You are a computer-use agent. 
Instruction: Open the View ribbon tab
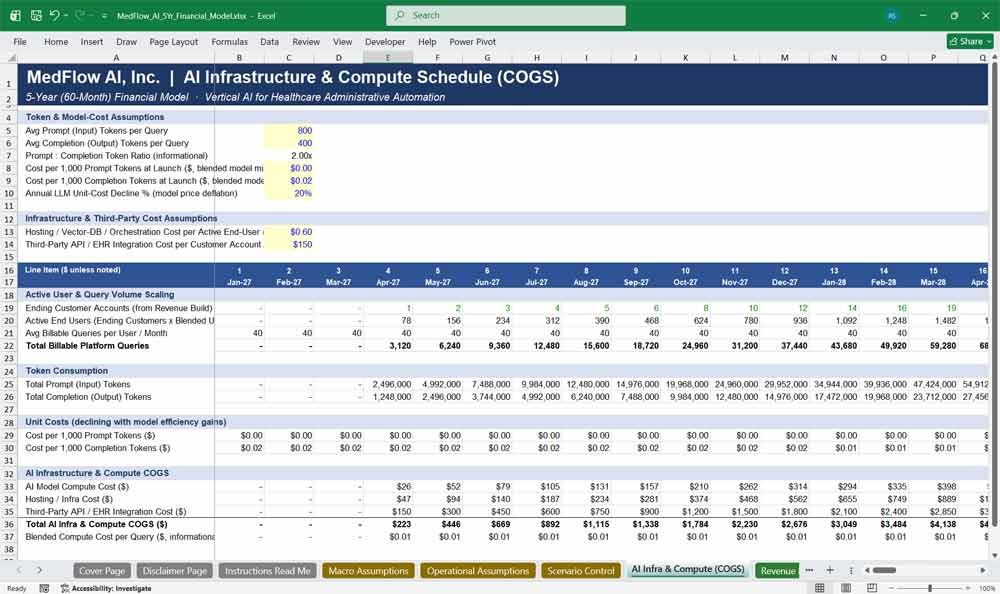[x=342, y=41]
